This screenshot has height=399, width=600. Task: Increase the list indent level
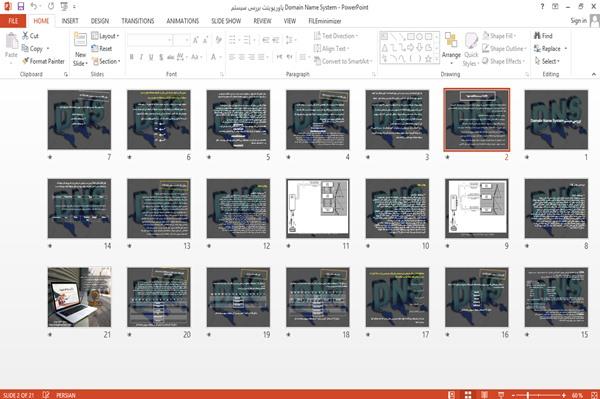coord(276,40)
